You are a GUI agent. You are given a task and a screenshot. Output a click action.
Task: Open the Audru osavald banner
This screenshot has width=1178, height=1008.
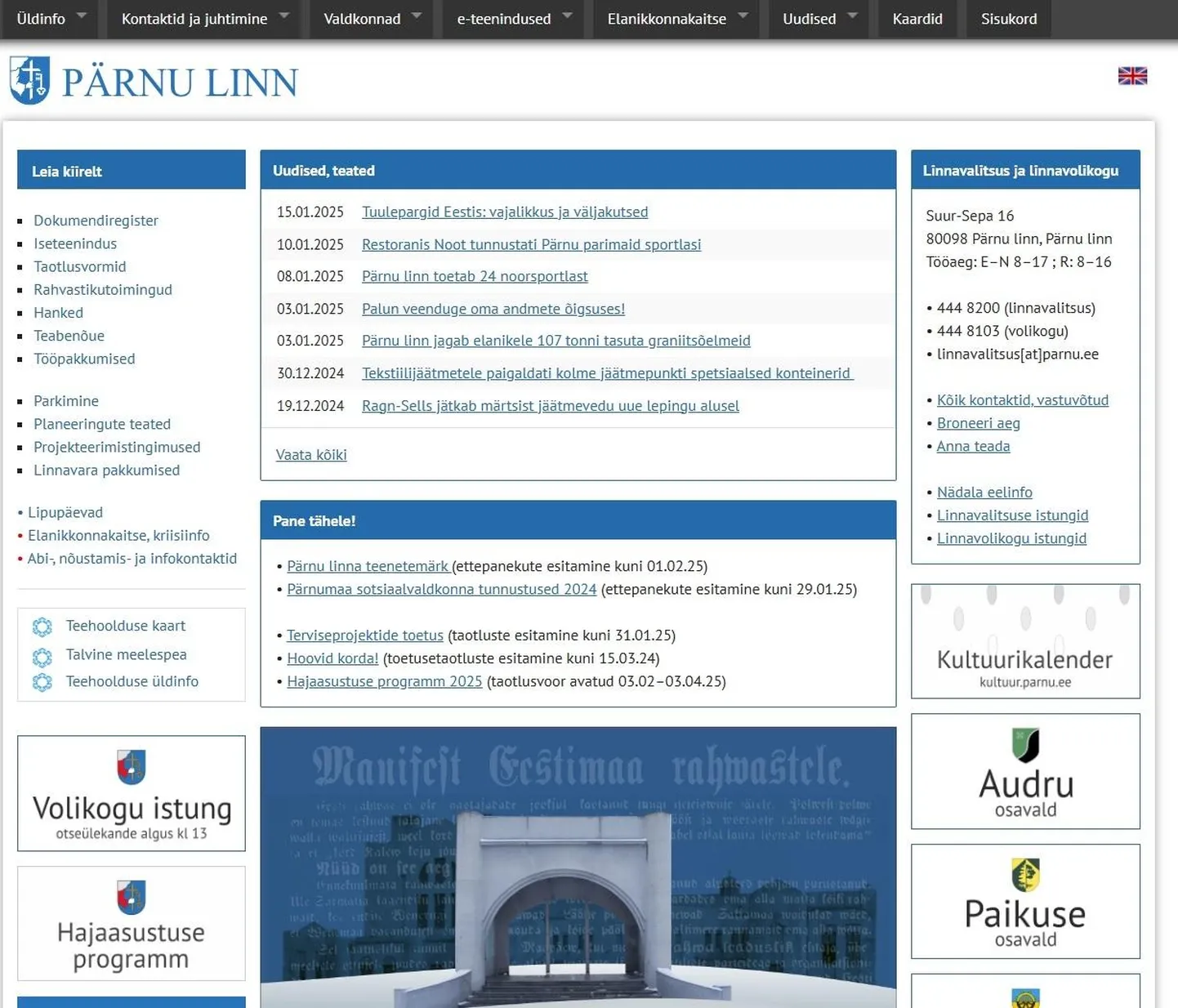1025,771
